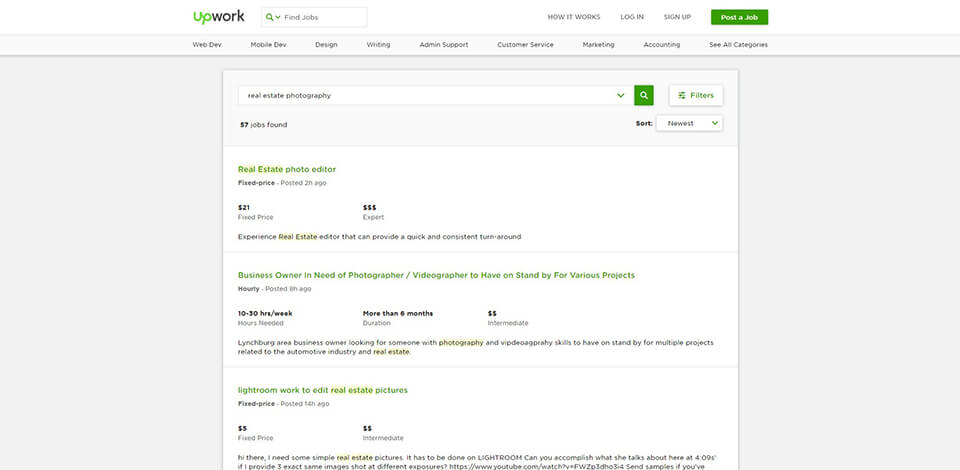Open the Mobile Dev category

[x=268, y=45]
